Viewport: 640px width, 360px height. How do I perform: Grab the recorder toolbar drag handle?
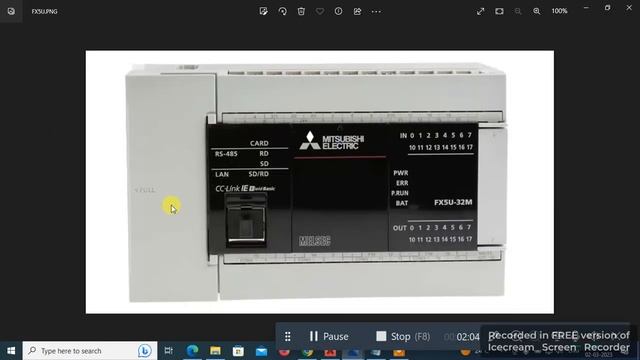tap(287, 336)
